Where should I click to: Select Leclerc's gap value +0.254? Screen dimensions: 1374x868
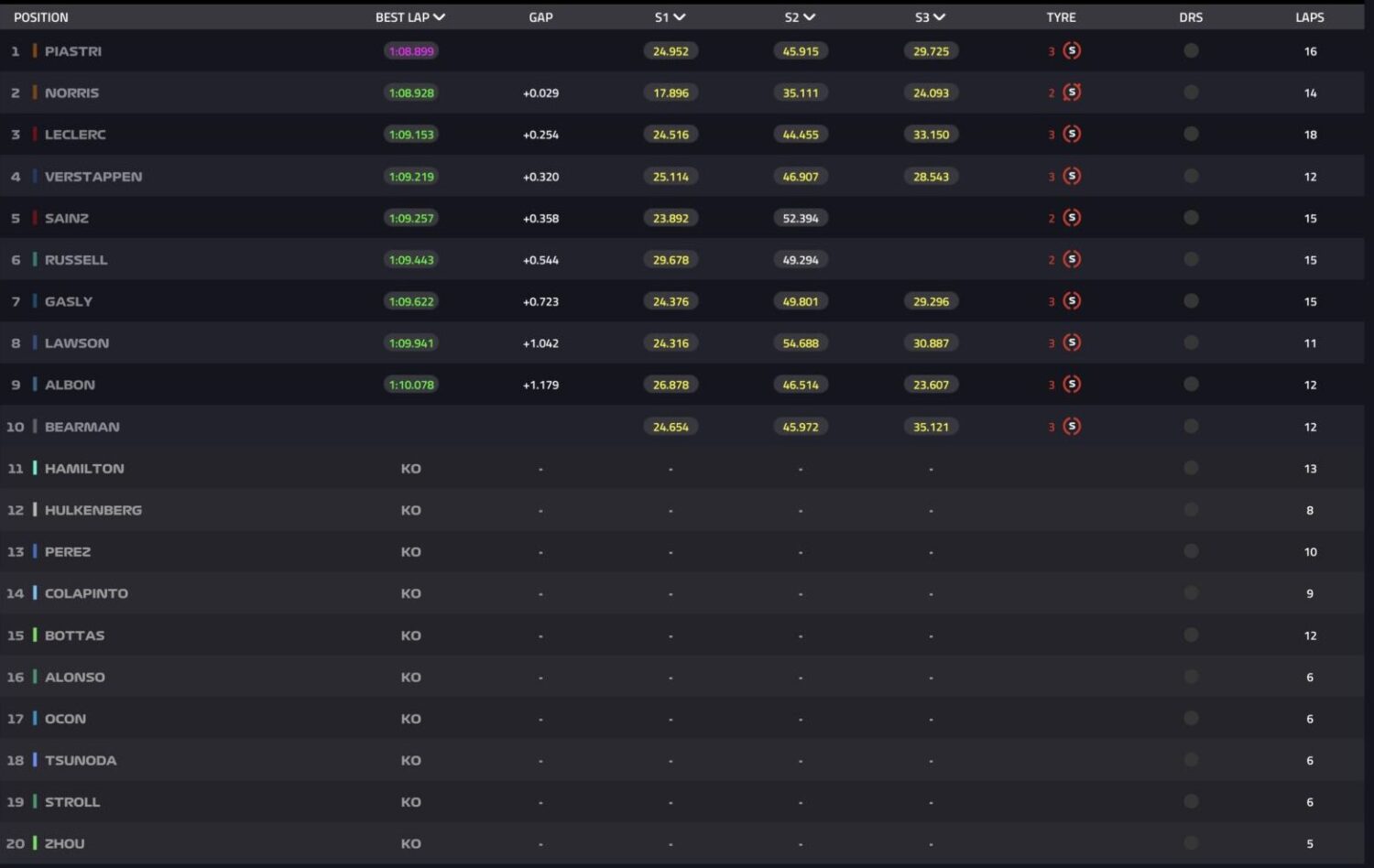[x=540, y=135]
